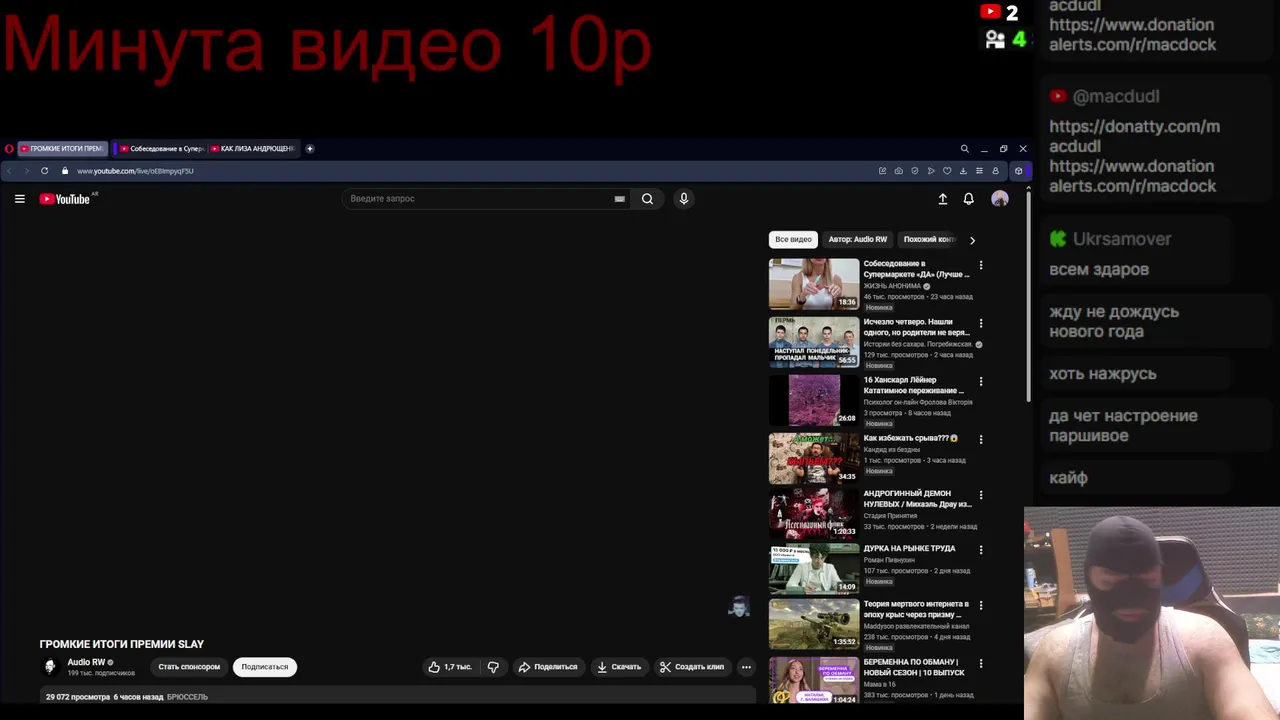Click the Opera menu logo
1280x720 pixels.
(9, 149)
